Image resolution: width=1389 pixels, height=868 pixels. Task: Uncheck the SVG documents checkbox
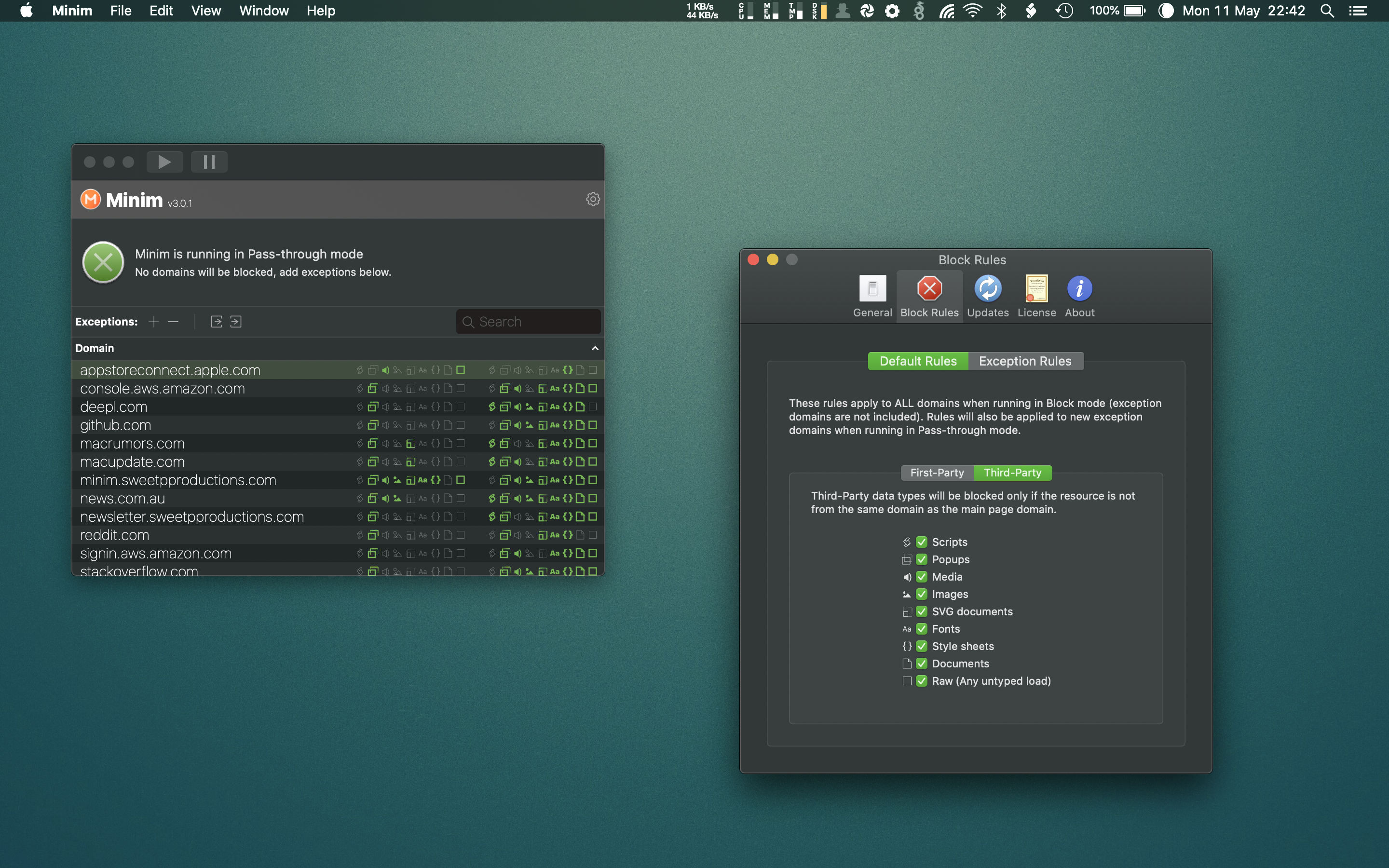point(922,611)
